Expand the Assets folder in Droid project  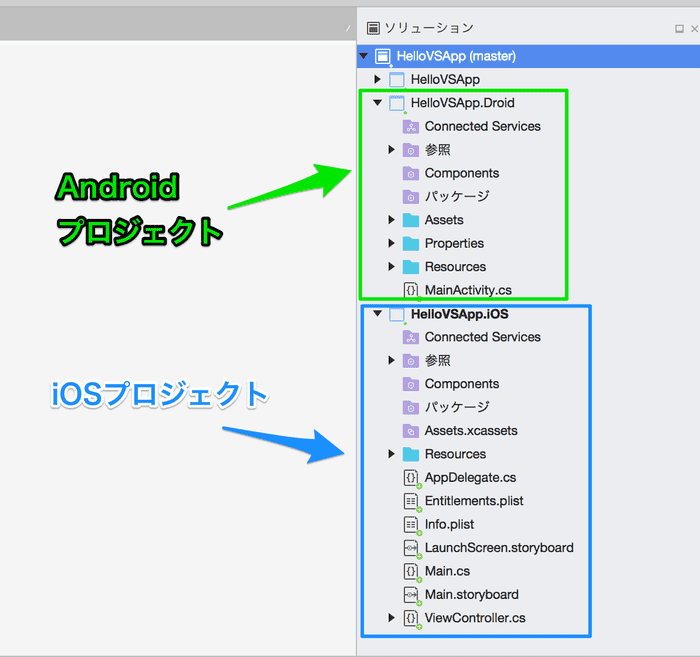(x=392, y=220)
